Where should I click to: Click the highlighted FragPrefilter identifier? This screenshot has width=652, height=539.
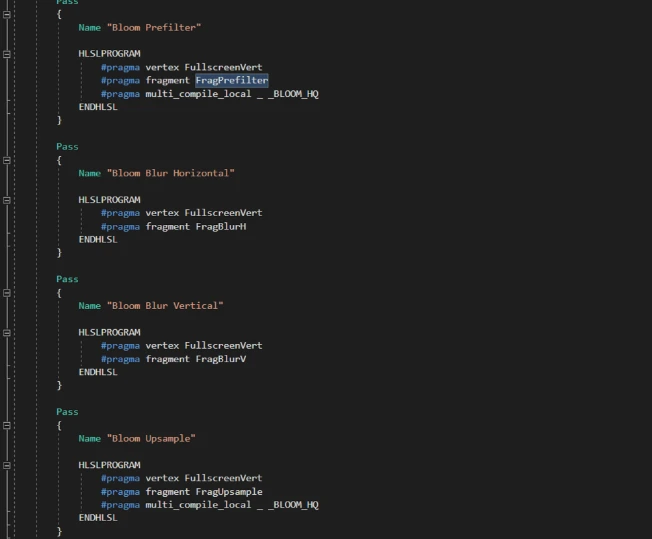tap(231, 80)
